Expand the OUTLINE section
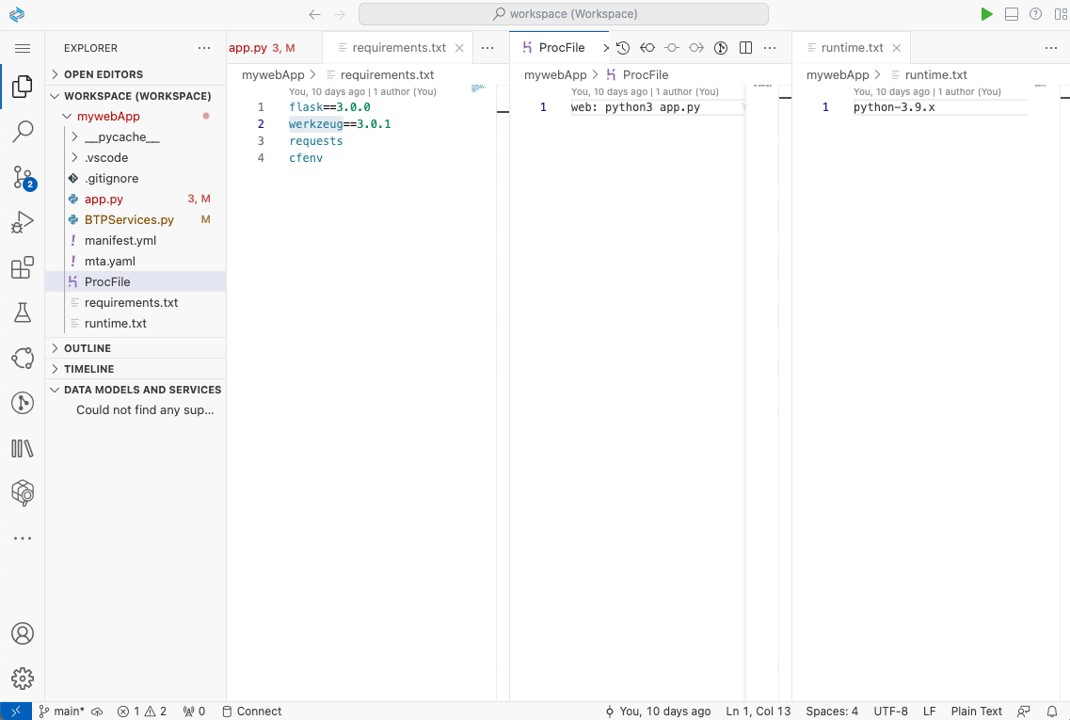 click(87, 348)
